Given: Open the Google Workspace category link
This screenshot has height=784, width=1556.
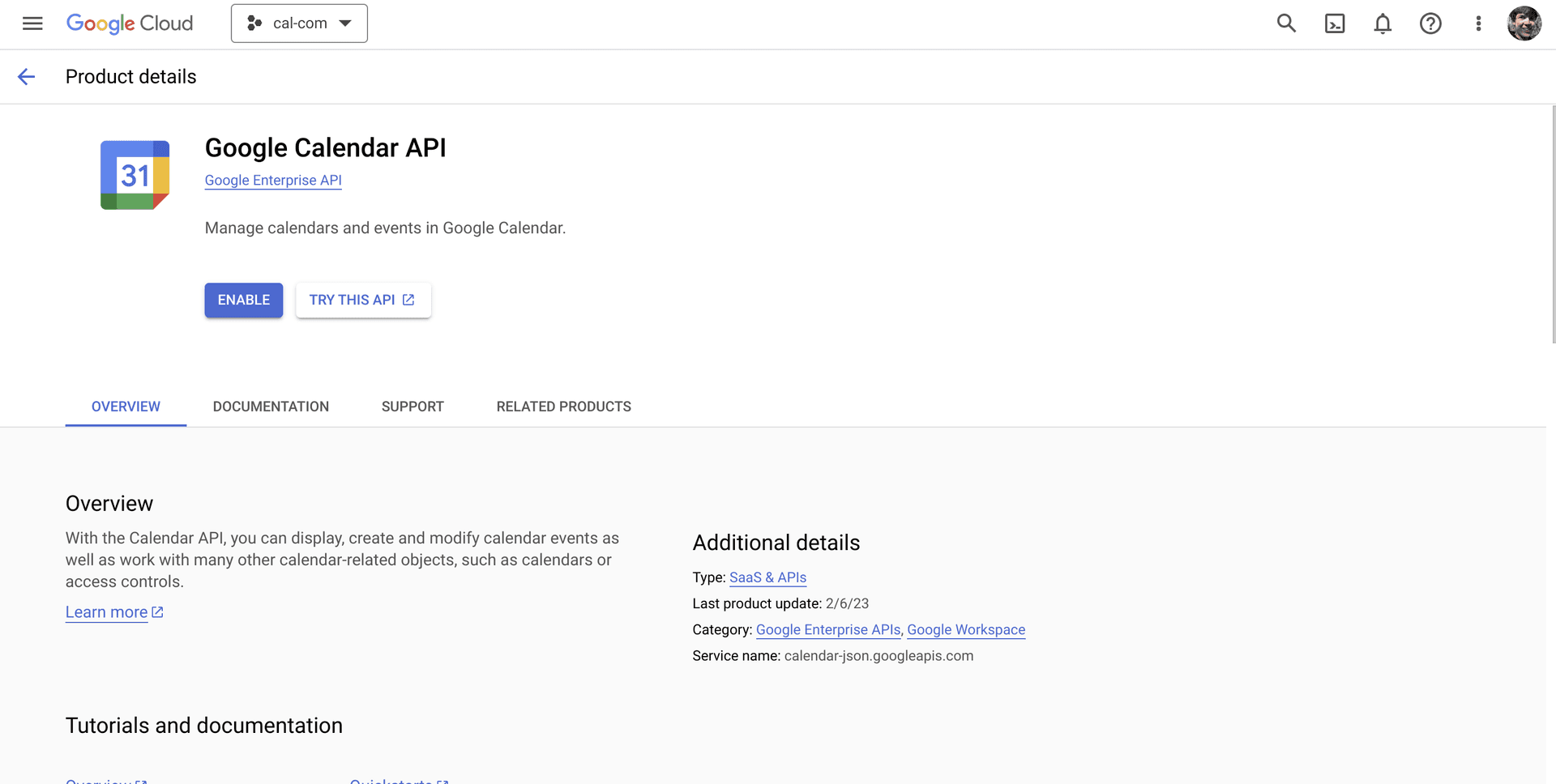Looking at the screenshot, I should [966, 630].
